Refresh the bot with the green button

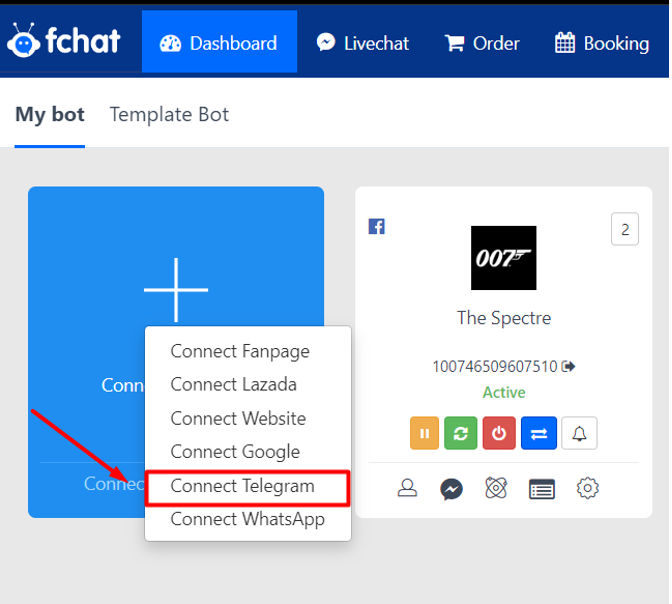tap(461, 433)
